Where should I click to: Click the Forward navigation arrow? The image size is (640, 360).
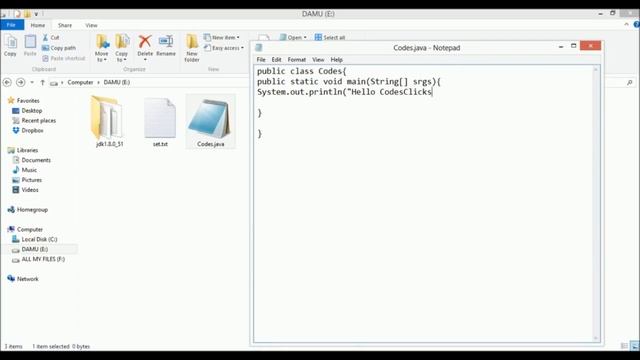pos(20,82)
